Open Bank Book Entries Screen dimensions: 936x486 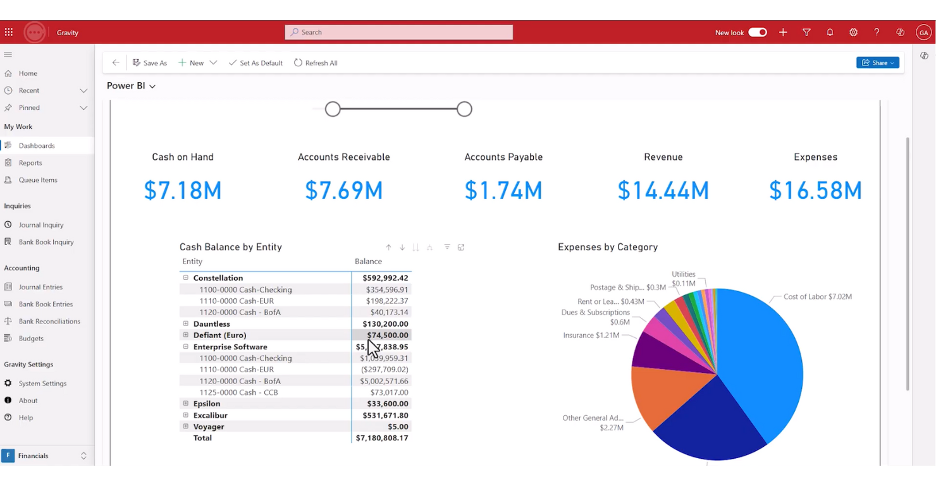tap(45, 304)
